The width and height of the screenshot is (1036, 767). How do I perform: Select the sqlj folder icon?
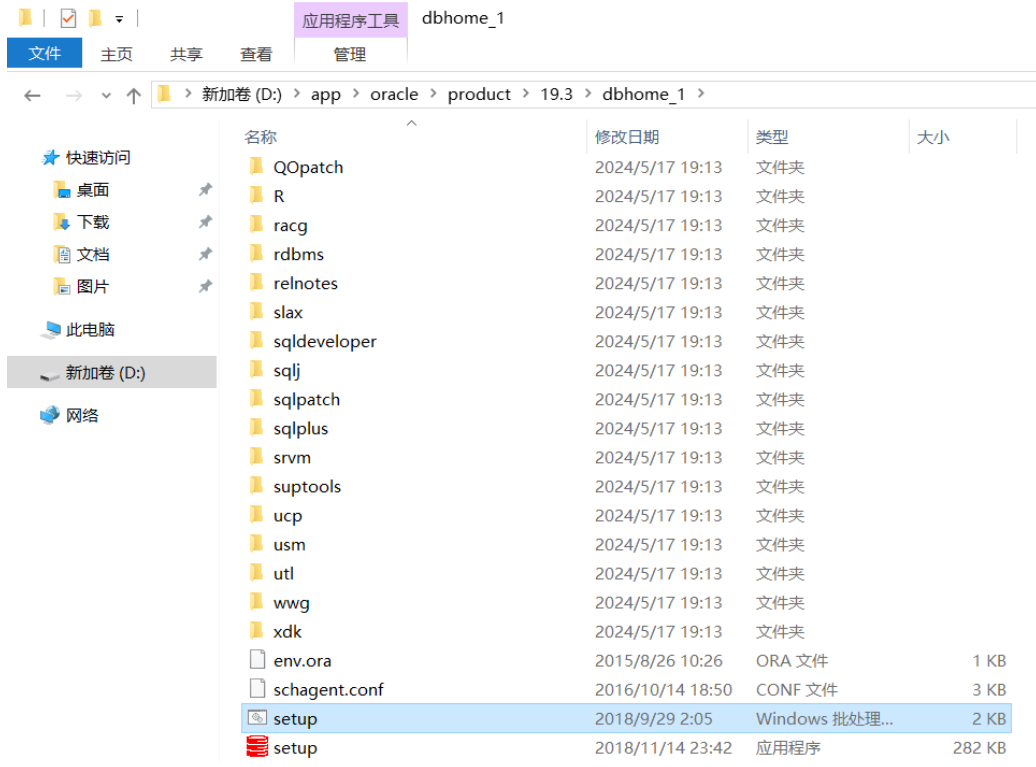click(257, 369)
